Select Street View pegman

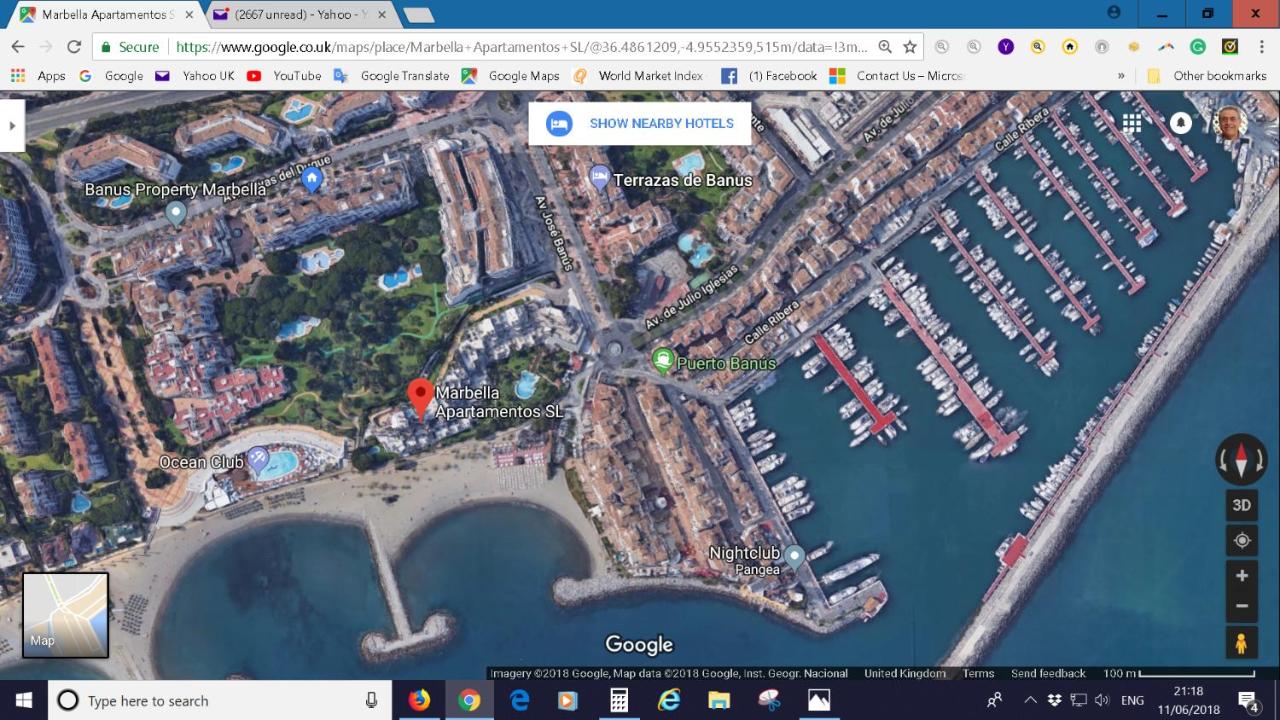coord(1241,643)
